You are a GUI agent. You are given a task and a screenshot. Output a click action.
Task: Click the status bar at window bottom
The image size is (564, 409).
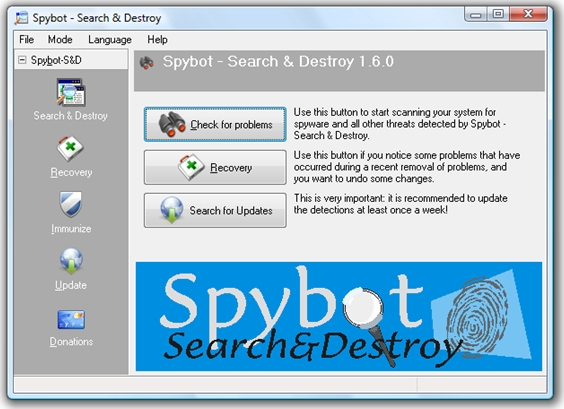(x=280, y=385)
